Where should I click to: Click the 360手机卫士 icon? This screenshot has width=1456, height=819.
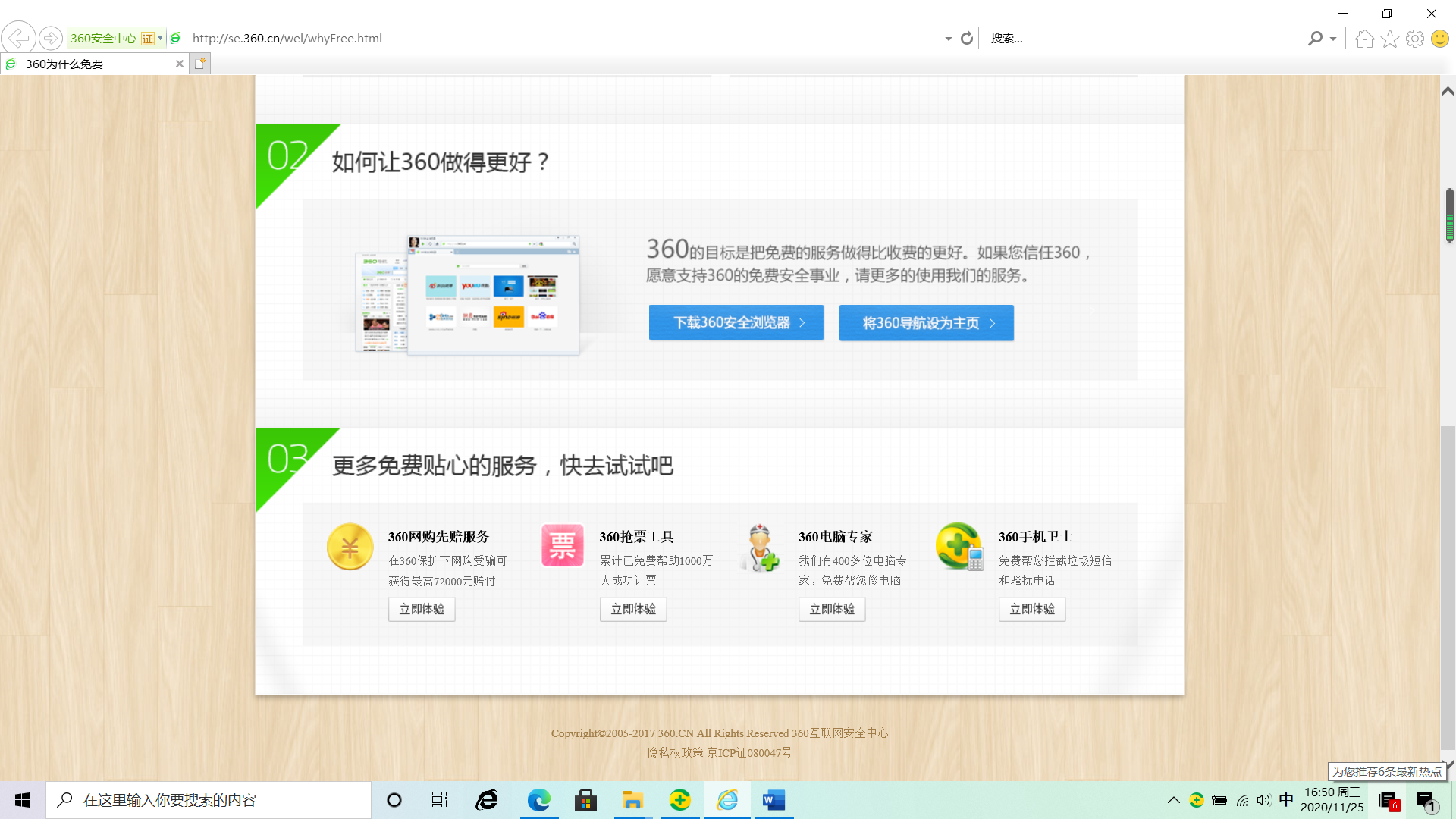(959, 546)
